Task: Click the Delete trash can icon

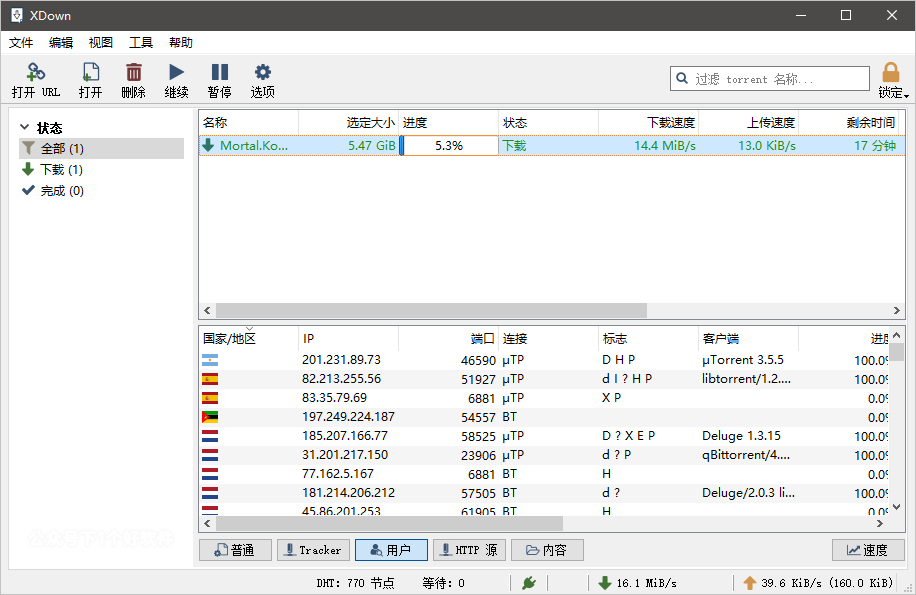Action: (x=134, y=72)
